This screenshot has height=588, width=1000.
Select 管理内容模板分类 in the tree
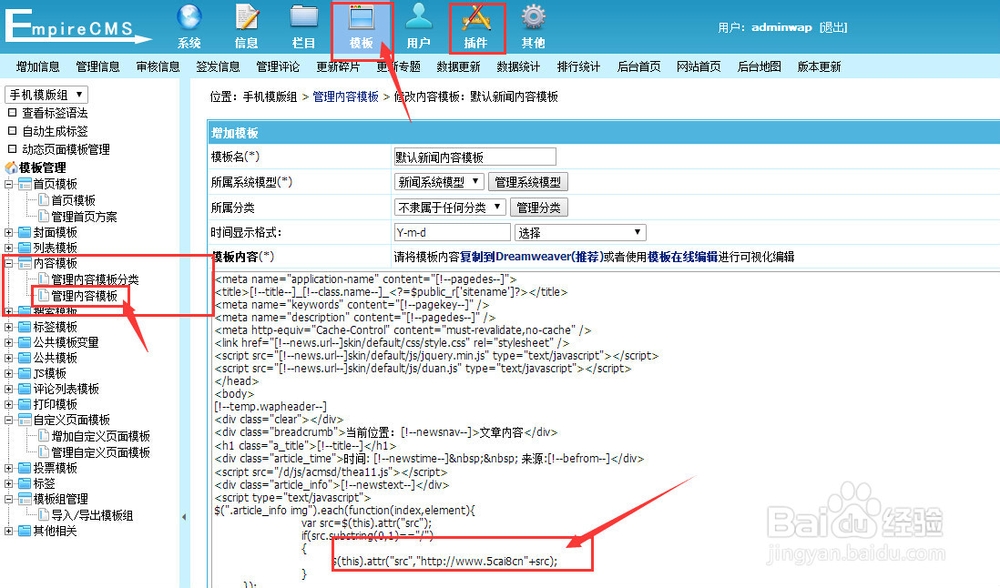(95, 279)
